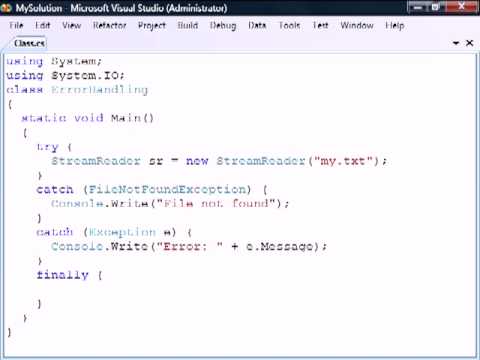Click the 'static void Main()' declaration
The height and width of the screenshot is (360, 480).
point(87,118)
